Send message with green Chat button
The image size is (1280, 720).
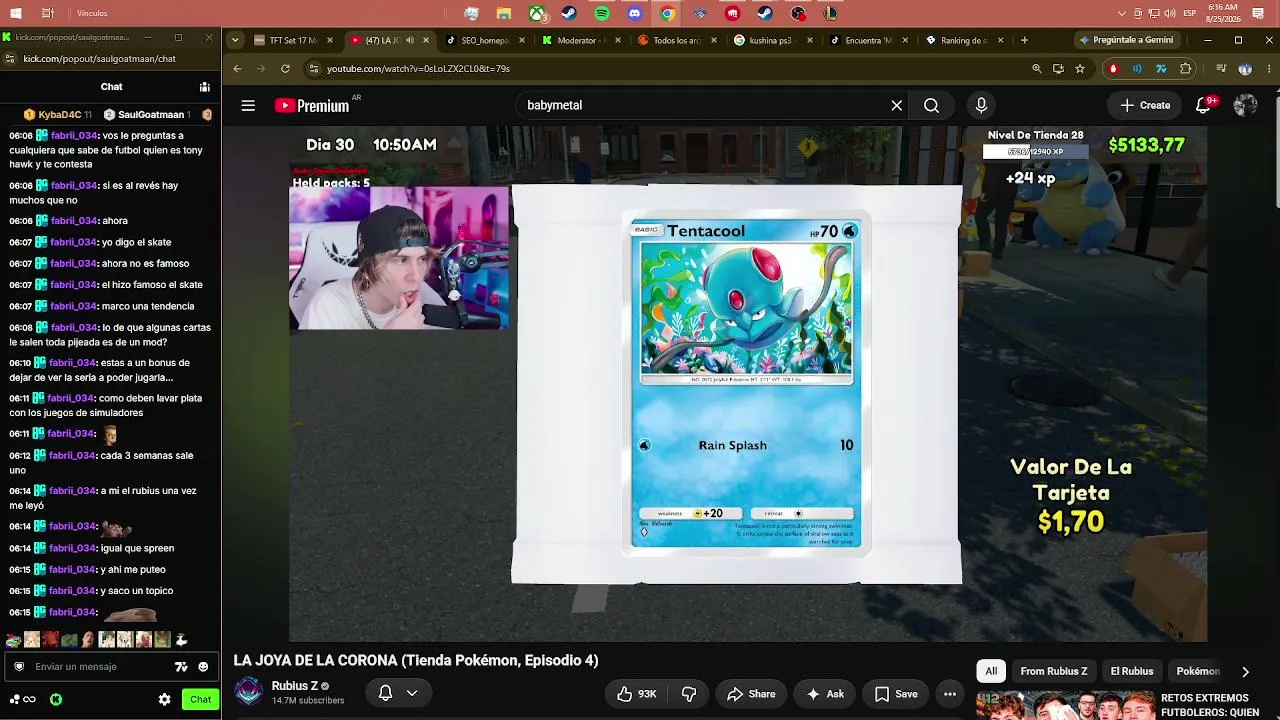pyautogui.click(x=201, y=700)
